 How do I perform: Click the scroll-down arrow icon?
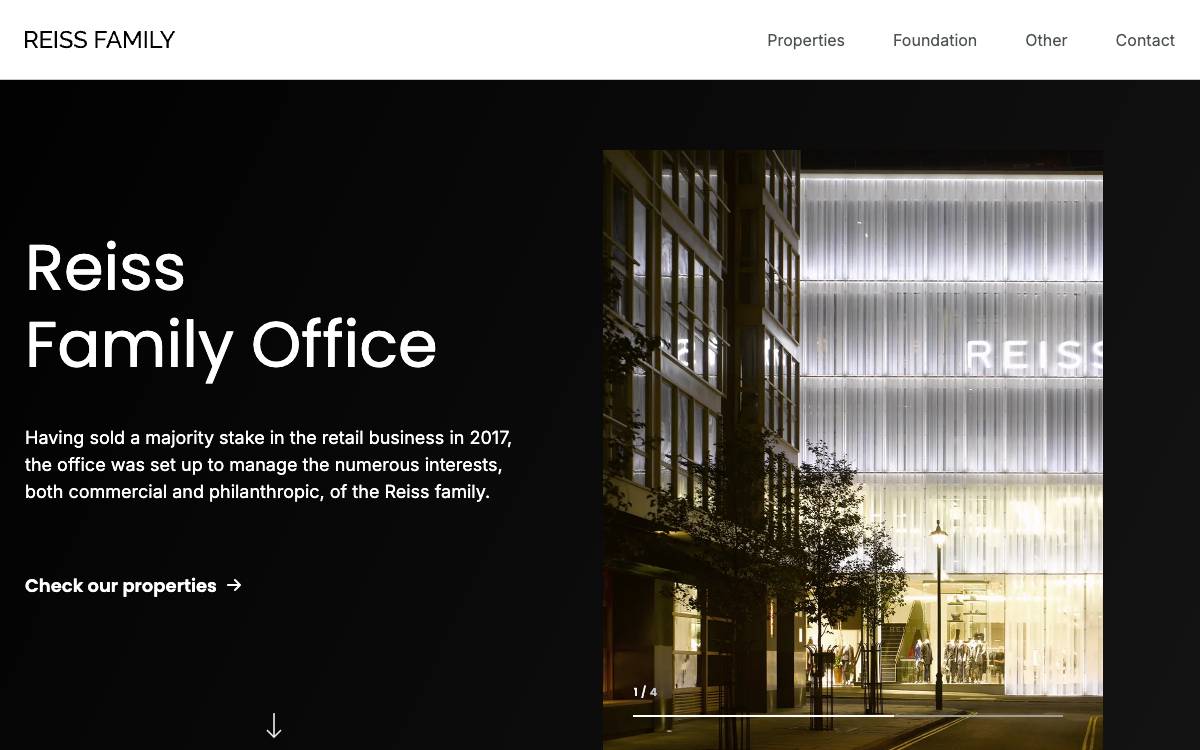coord(274,726)
